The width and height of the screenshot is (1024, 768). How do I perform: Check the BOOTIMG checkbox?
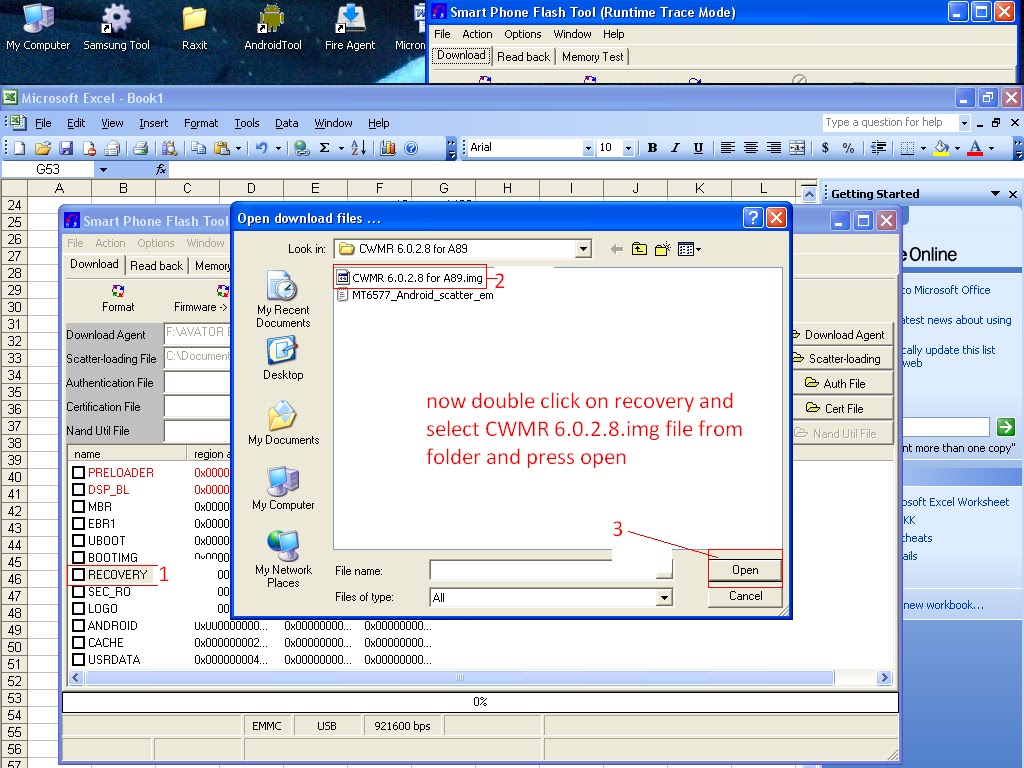point(78,557)
